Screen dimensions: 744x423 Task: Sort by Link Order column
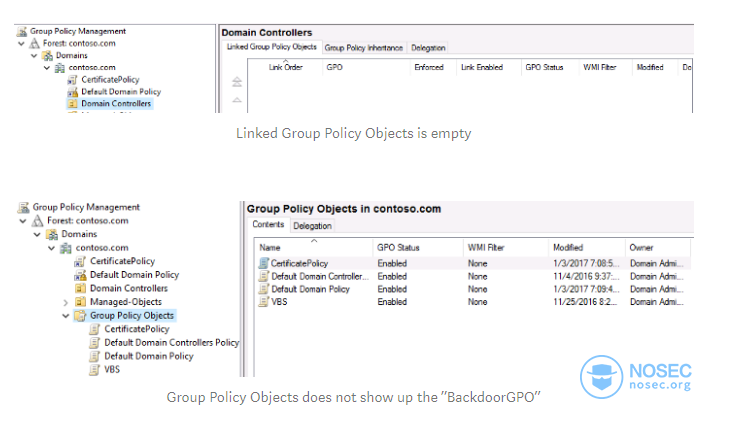(x=285, y=67)
